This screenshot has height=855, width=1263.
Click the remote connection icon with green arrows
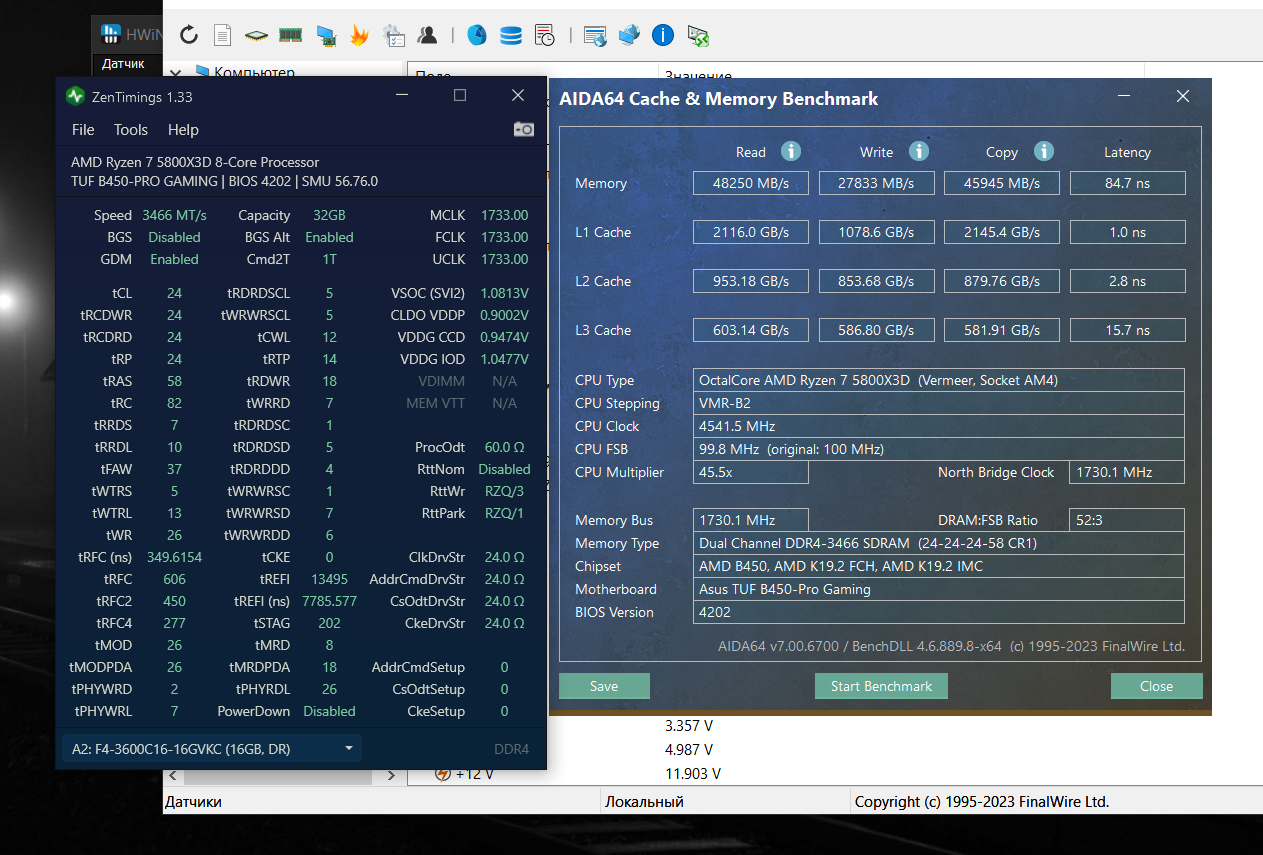[698, 37]
